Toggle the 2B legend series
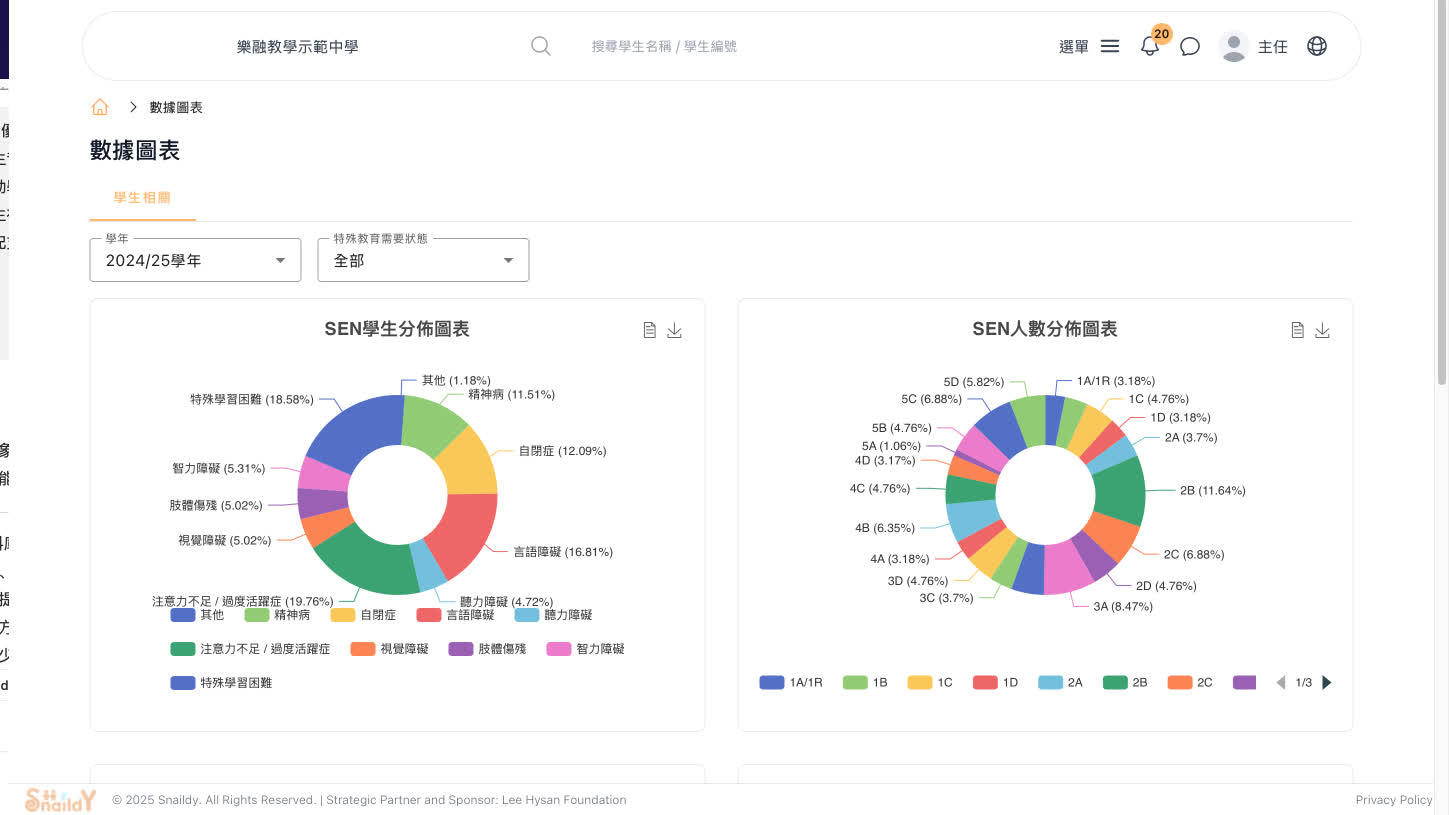Image resolution: width=1449 pixels, height=815 pixels. pyautogui.click(x=1125, y=683)
